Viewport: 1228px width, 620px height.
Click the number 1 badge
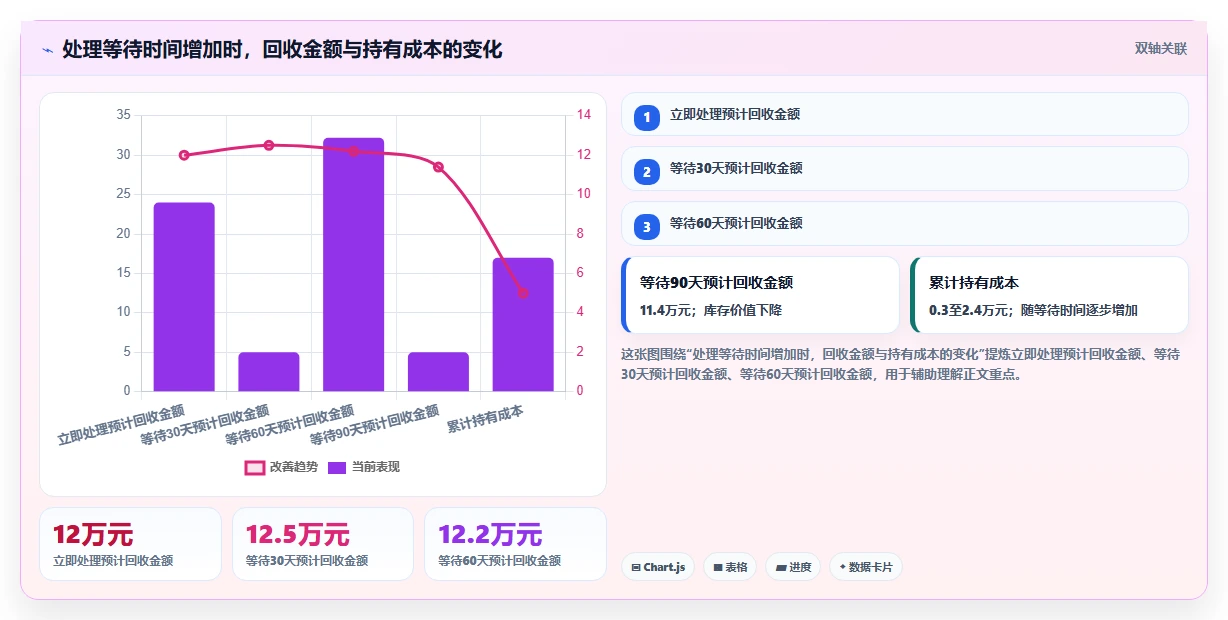(647, 117)
